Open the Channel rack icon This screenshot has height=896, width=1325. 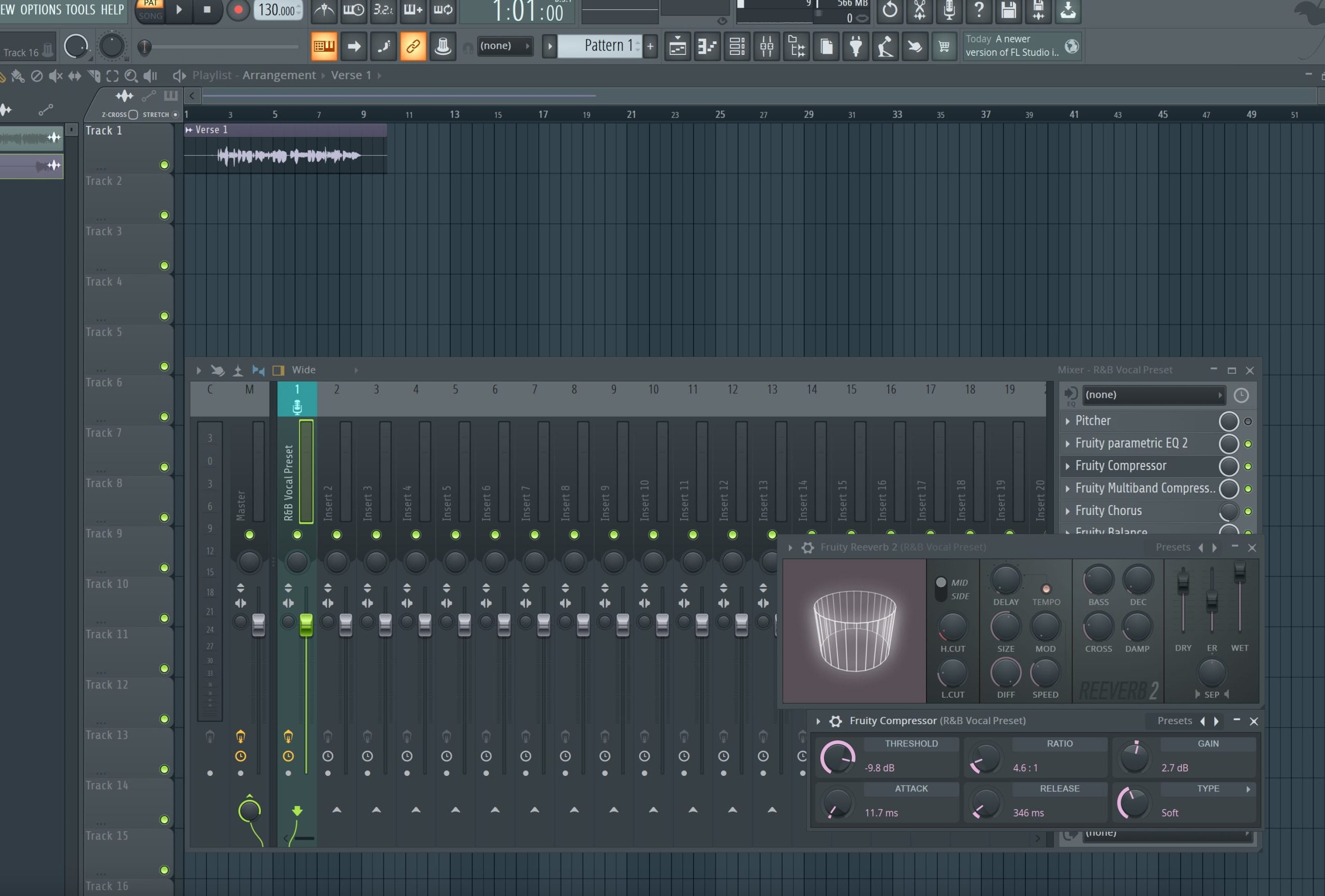[x=737, y=46]
